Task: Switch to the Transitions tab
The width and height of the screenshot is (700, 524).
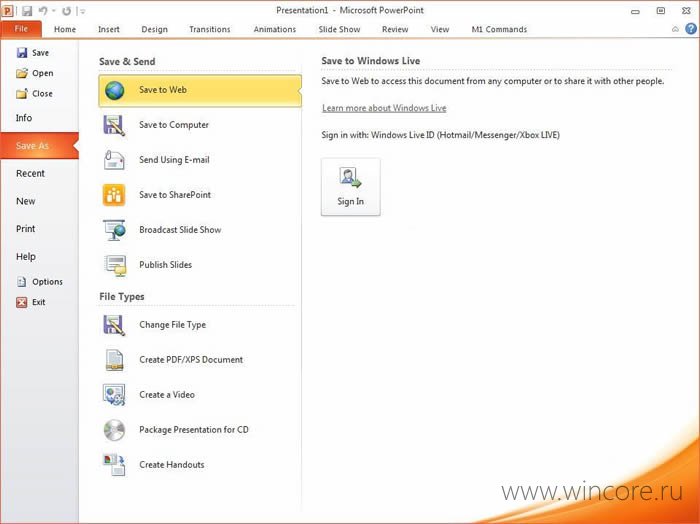Action: (x=209, y=29)
